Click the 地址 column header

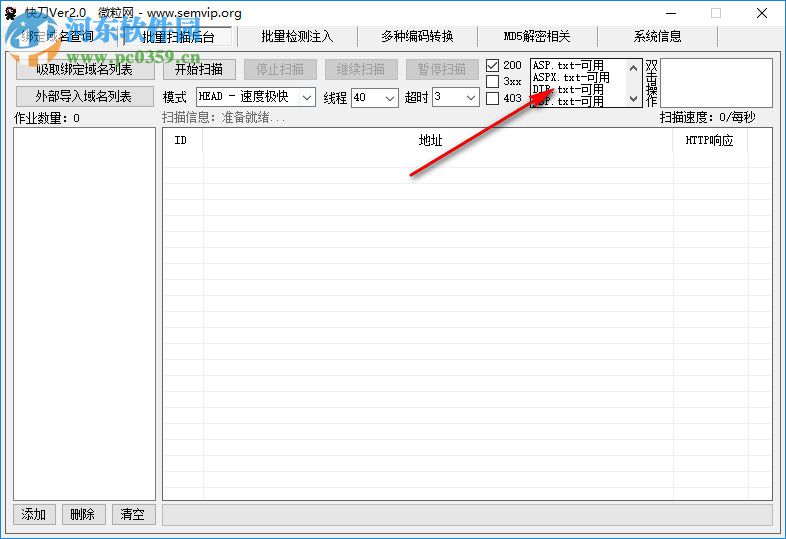(x=437, y=140)
